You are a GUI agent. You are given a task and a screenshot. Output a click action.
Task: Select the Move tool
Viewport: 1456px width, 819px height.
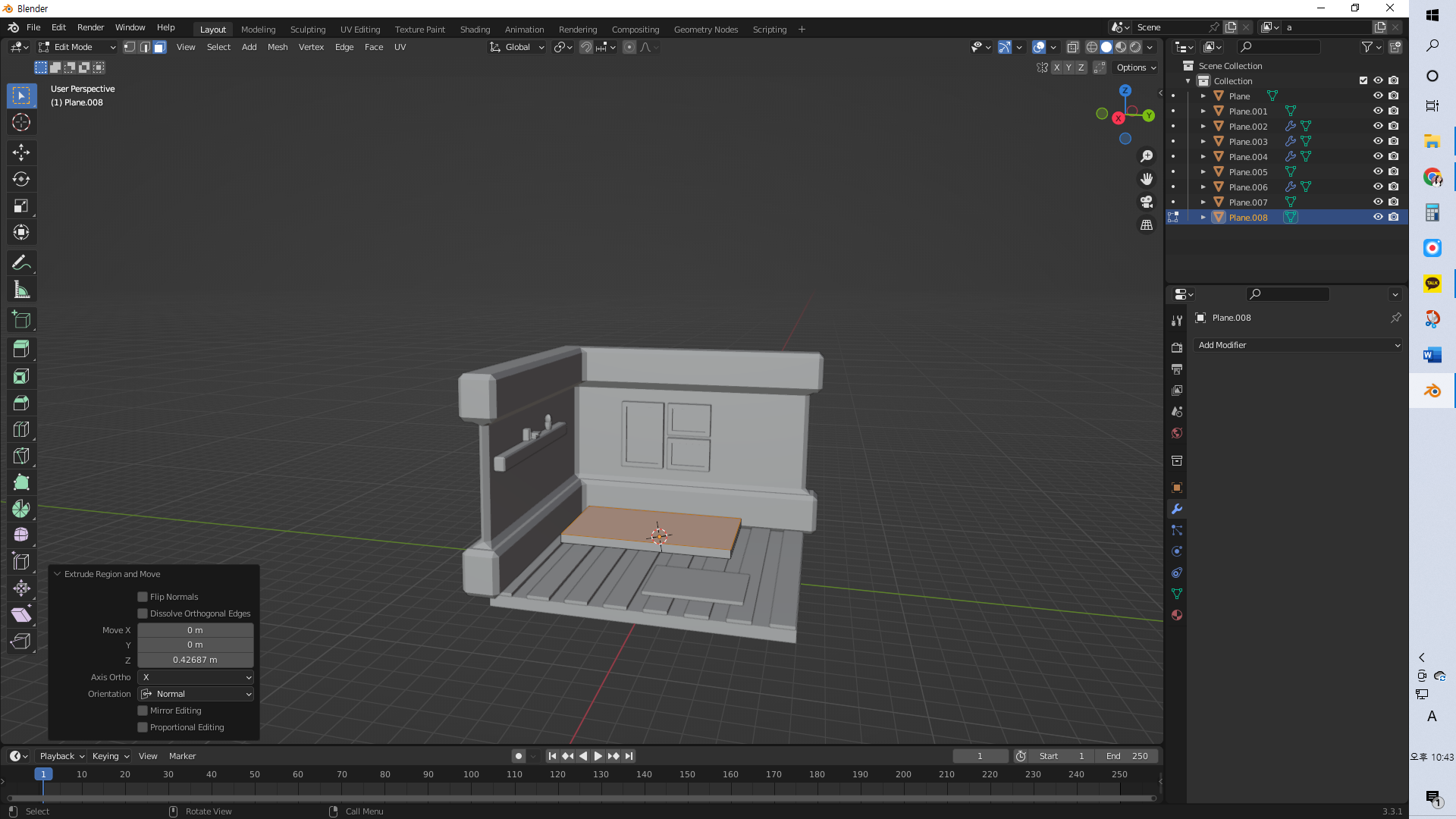21,152
